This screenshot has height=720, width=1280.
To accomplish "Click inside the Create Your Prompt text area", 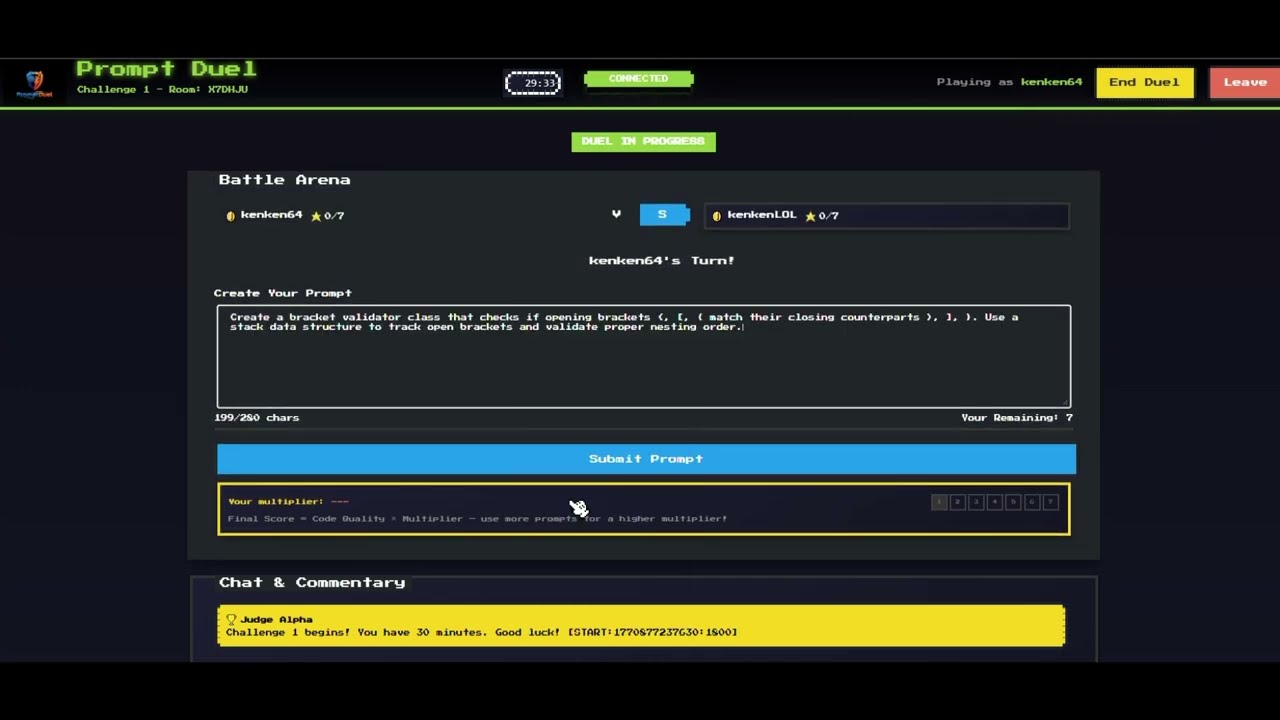I will coord(644,357).
